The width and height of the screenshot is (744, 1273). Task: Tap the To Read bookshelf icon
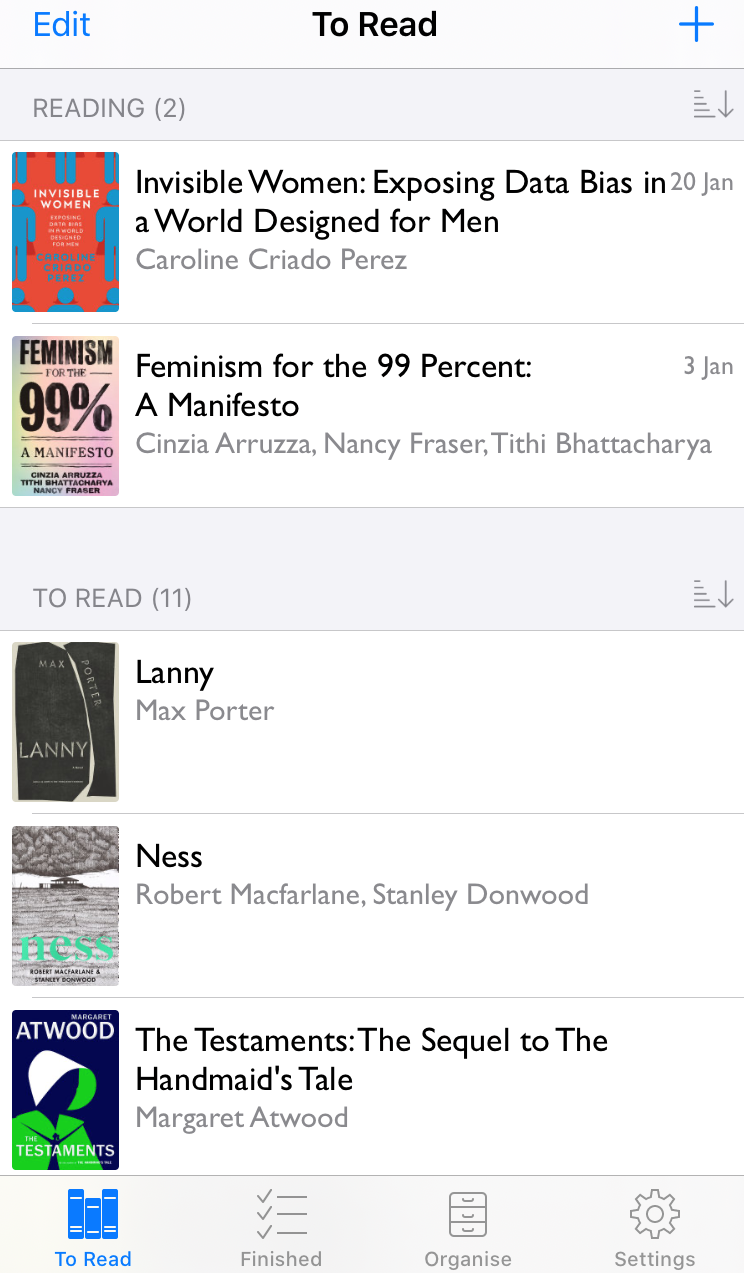93,1214
